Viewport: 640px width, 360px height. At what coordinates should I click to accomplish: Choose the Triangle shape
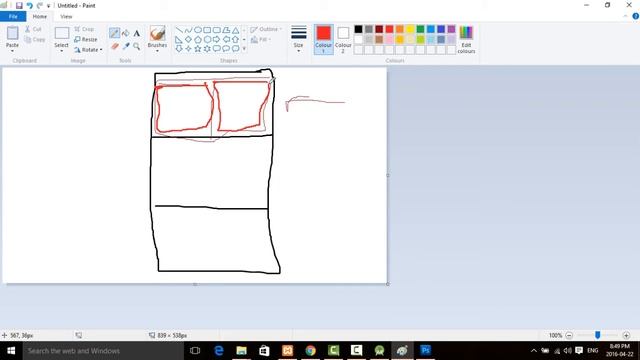(236, 30)
